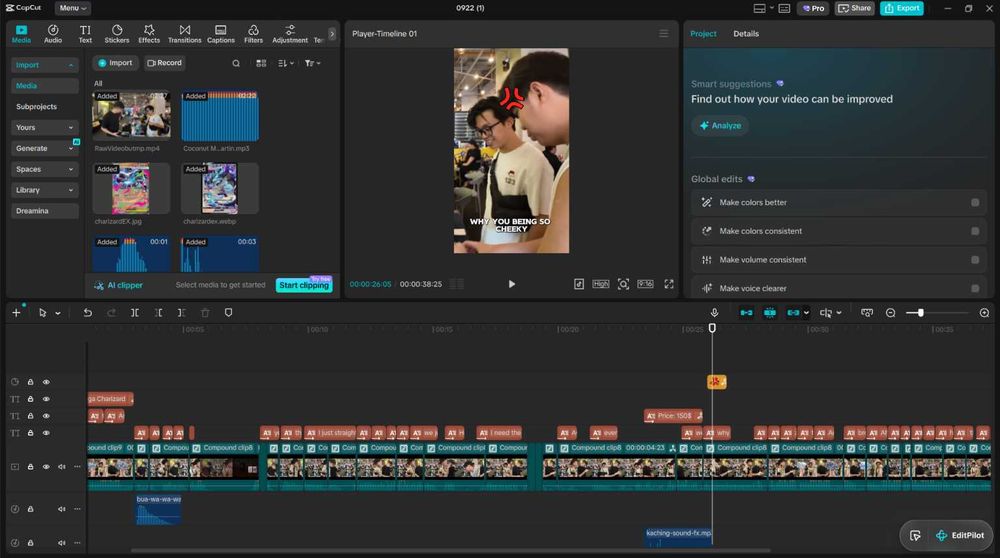The image size is (1000, 558).
Task: Adjust the timeline zoom slider
Action: pyautogui.click(x=920, y=312)
